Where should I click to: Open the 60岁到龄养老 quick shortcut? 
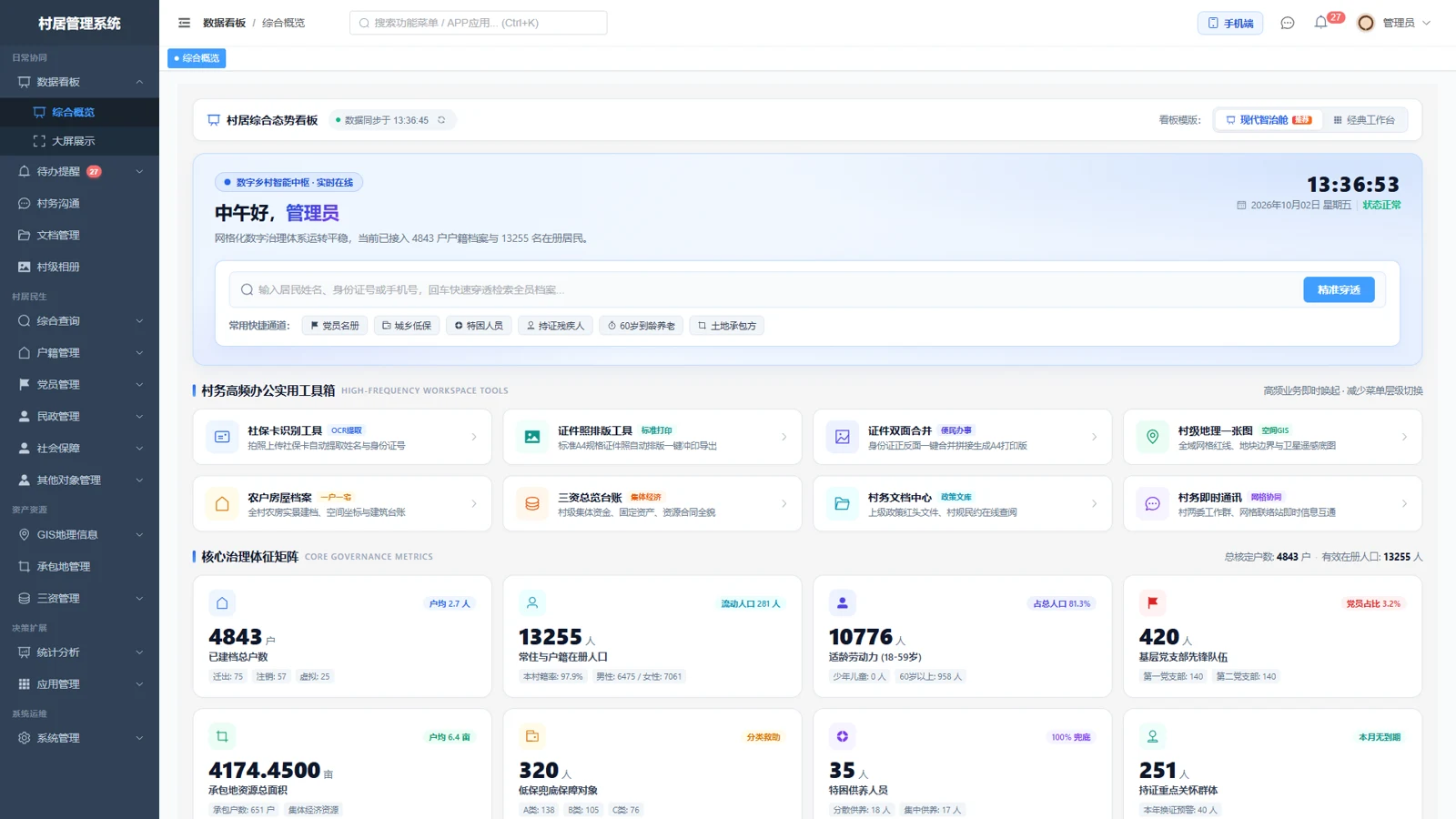point(642,326)
